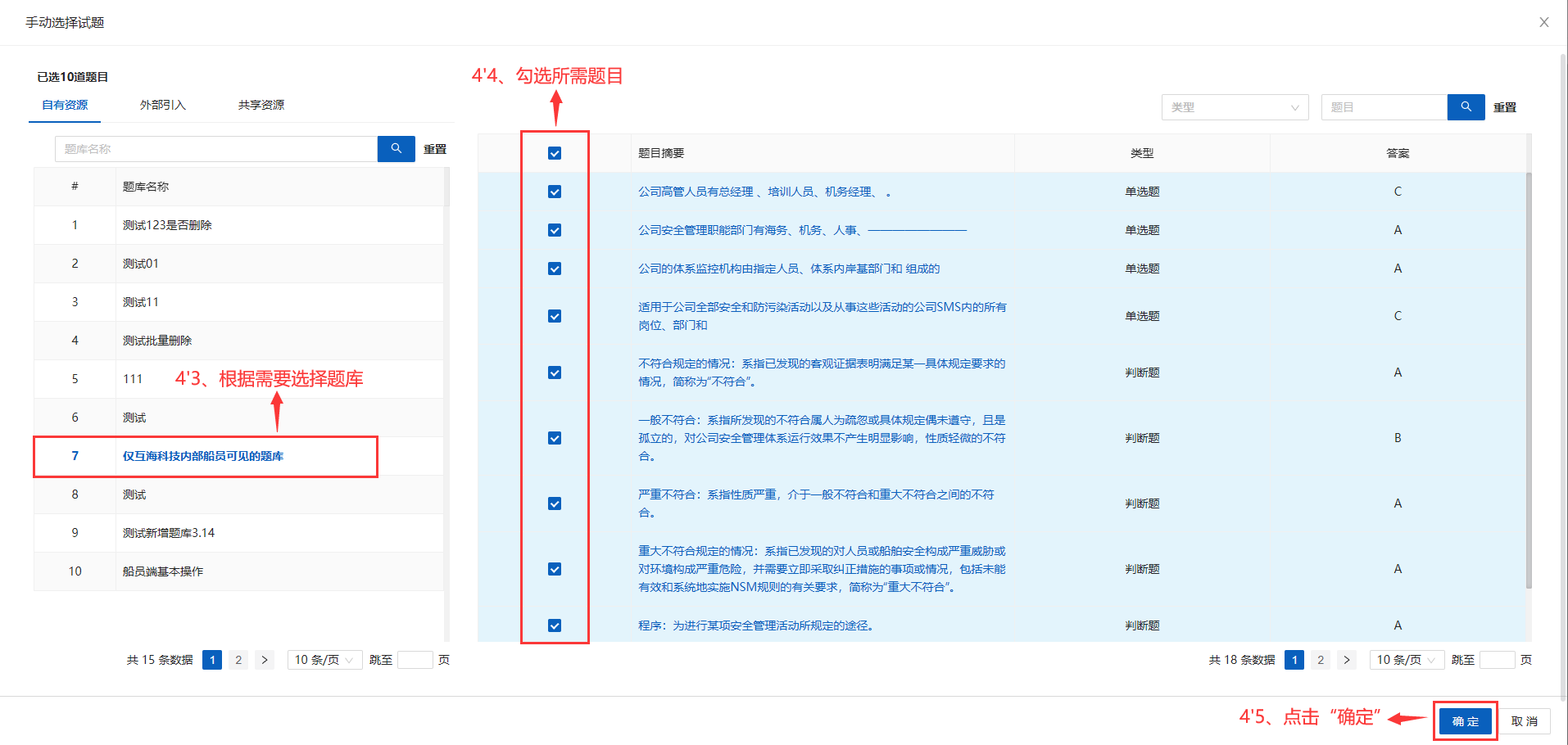
Task: Click 重置 next to question search
Action: (x=1505, y=107)
